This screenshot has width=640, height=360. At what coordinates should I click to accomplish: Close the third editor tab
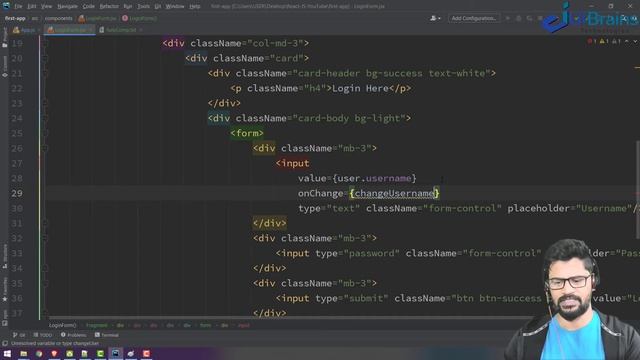click(141, 30)
